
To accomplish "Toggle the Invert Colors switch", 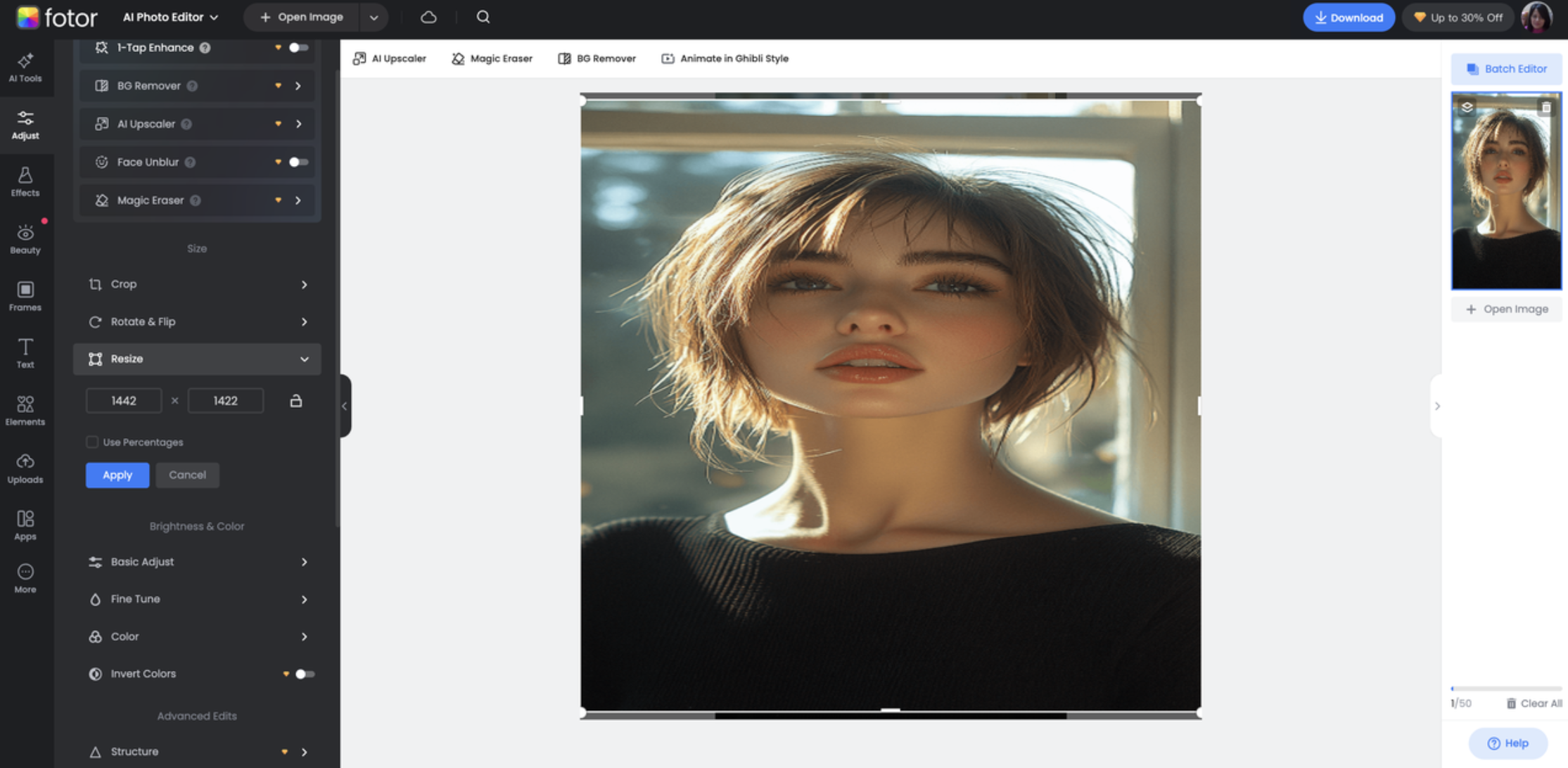I will tap(304, 674).
